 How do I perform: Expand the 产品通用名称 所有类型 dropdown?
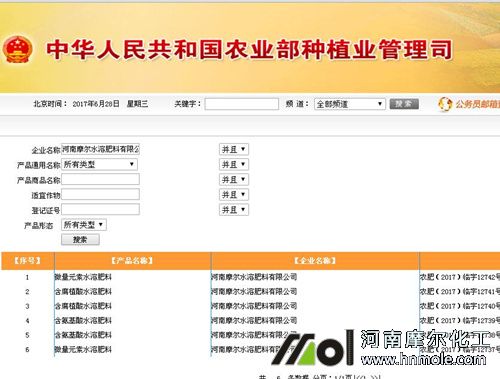[x=99, y=164]
